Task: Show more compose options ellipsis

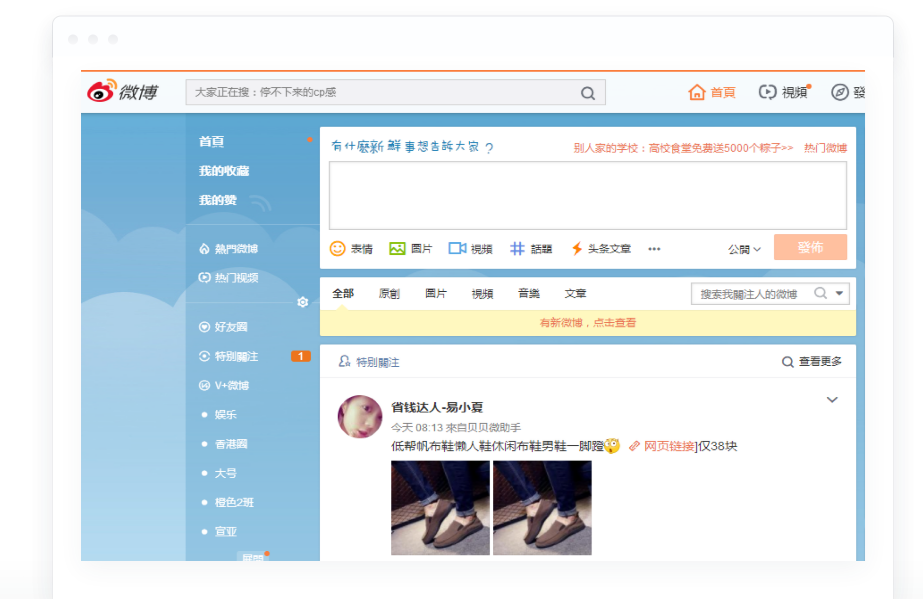Action: pos(654,249)
